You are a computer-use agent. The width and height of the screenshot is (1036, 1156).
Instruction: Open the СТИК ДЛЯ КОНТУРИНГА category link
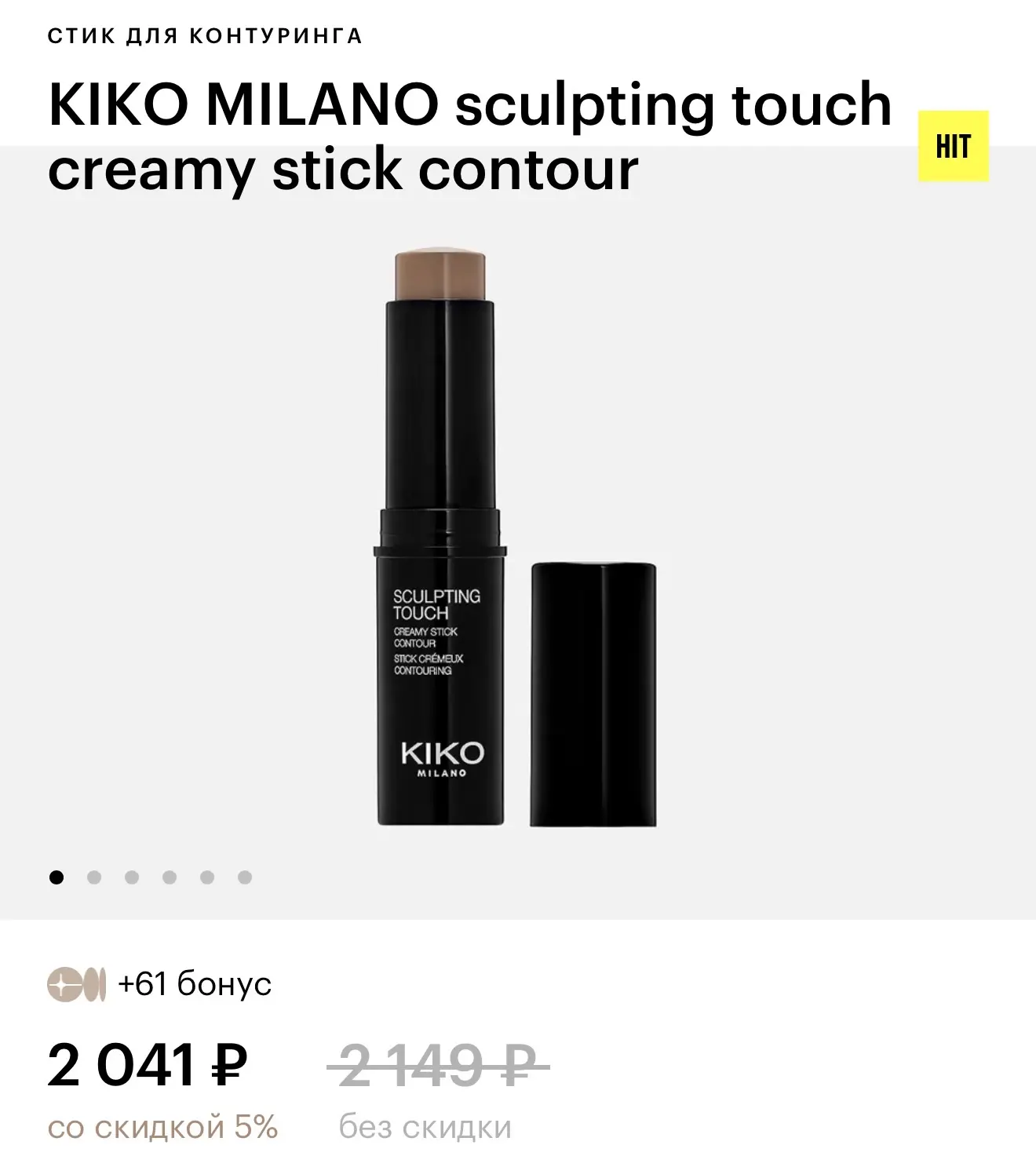pyautogui.click(x=205, y=36)
